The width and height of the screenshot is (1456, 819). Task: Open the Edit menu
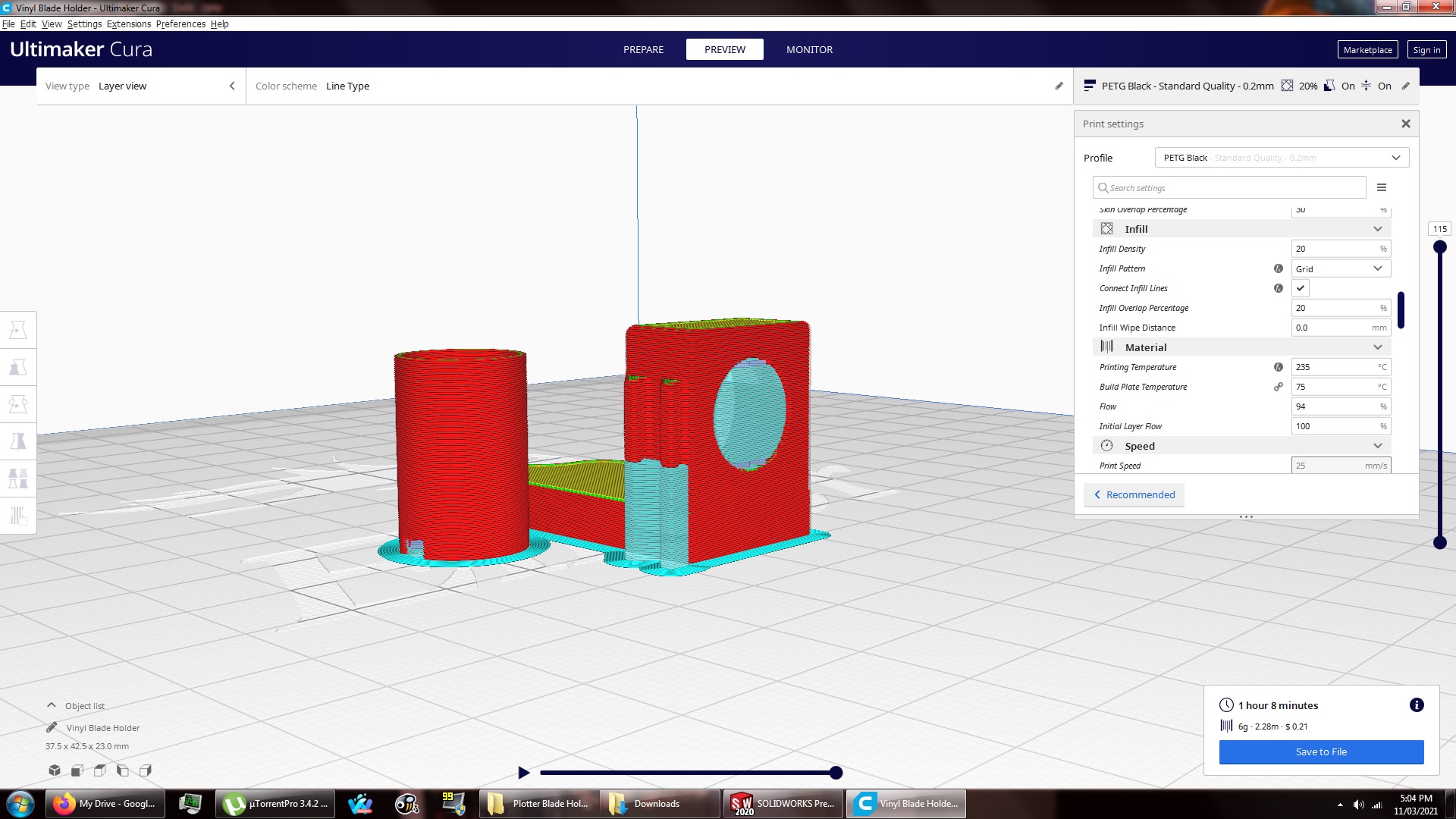pyautogui.click(x=28, y=24)
